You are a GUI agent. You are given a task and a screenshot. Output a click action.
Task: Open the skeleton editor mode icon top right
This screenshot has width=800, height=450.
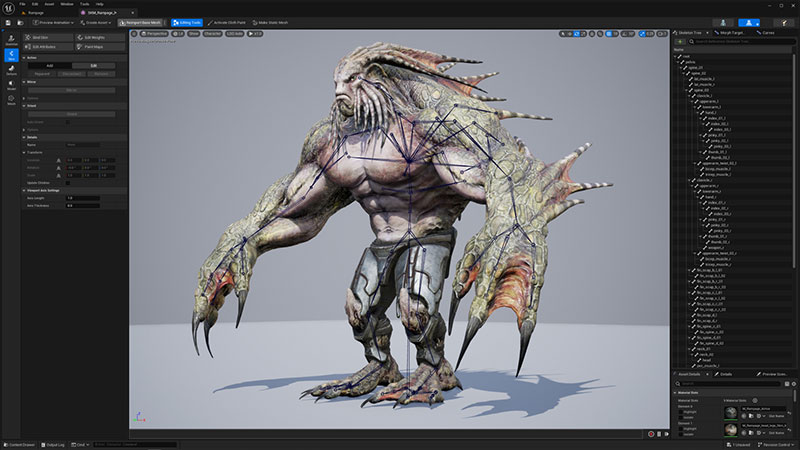[x=723, y=22]
